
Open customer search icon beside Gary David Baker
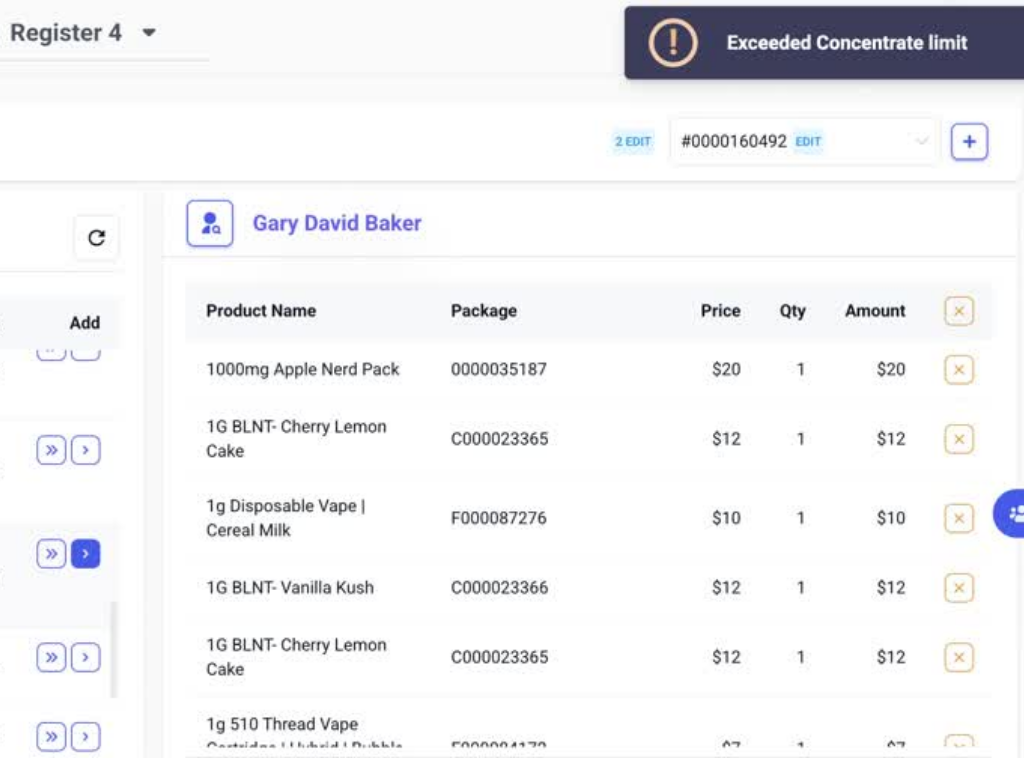210,223
